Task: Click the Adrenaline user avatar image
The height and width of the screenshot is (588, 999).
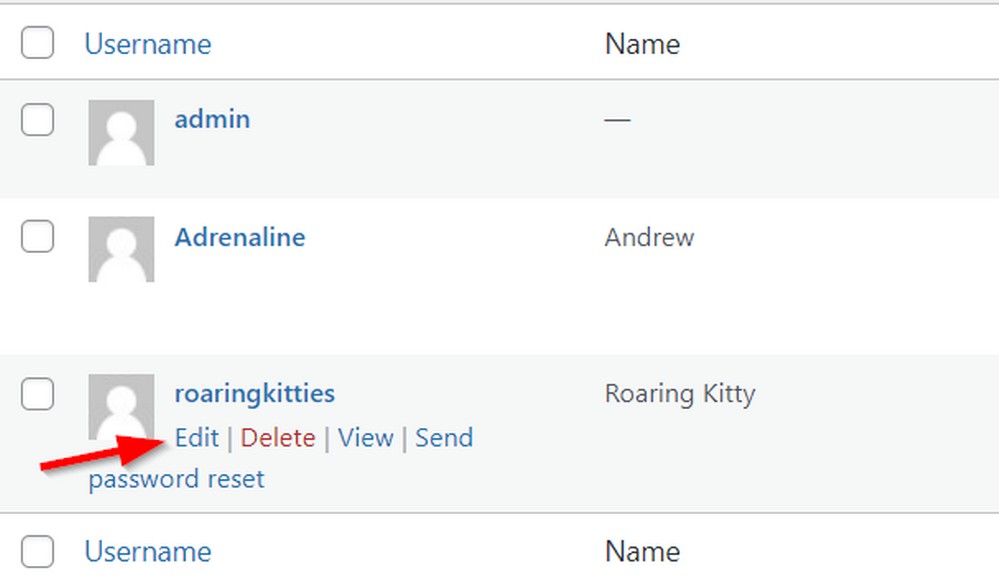Action: click(121, 249)
